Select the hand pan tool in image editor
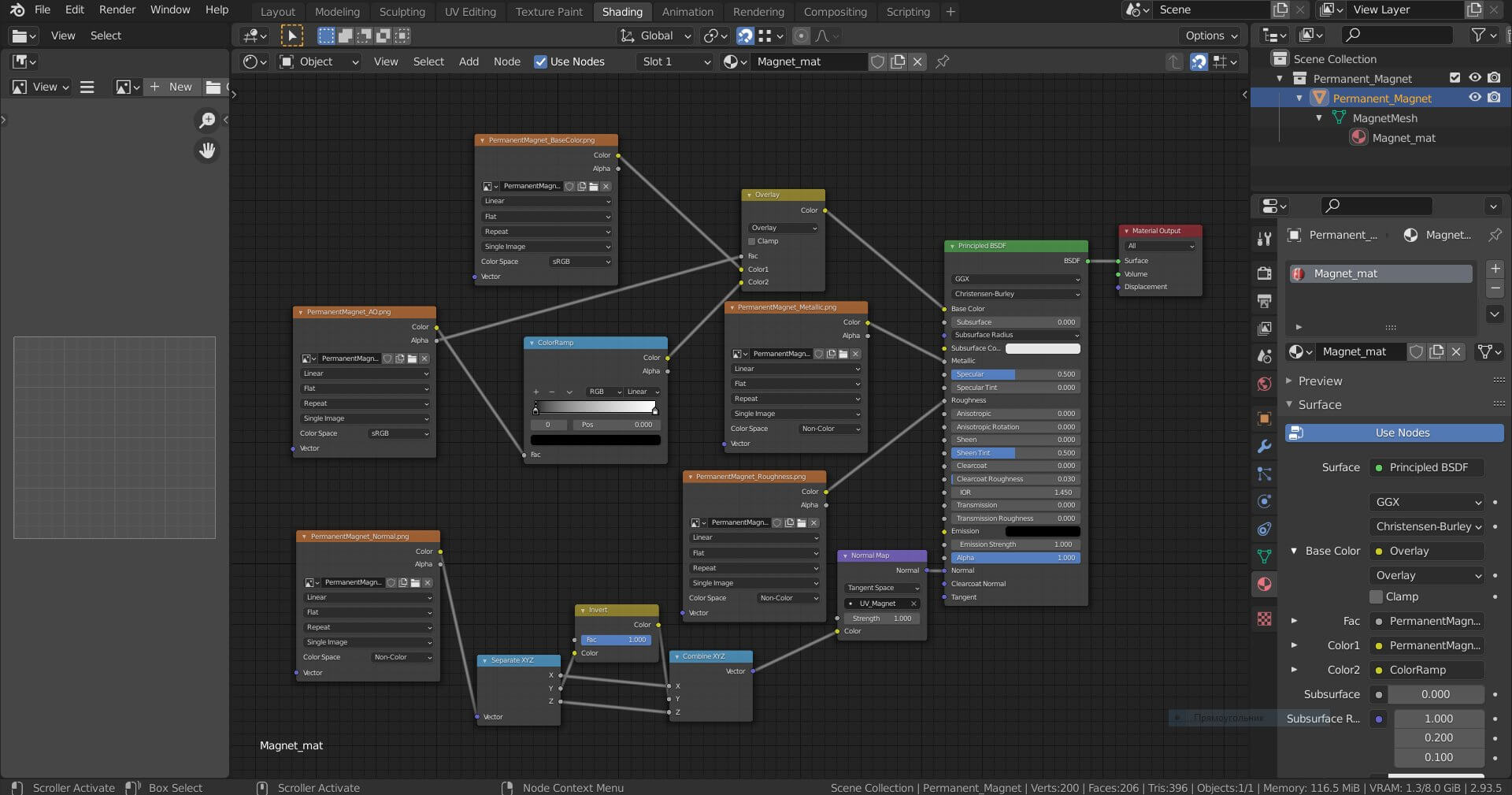This screenshot has height=795, width=1512. (207, 150)
